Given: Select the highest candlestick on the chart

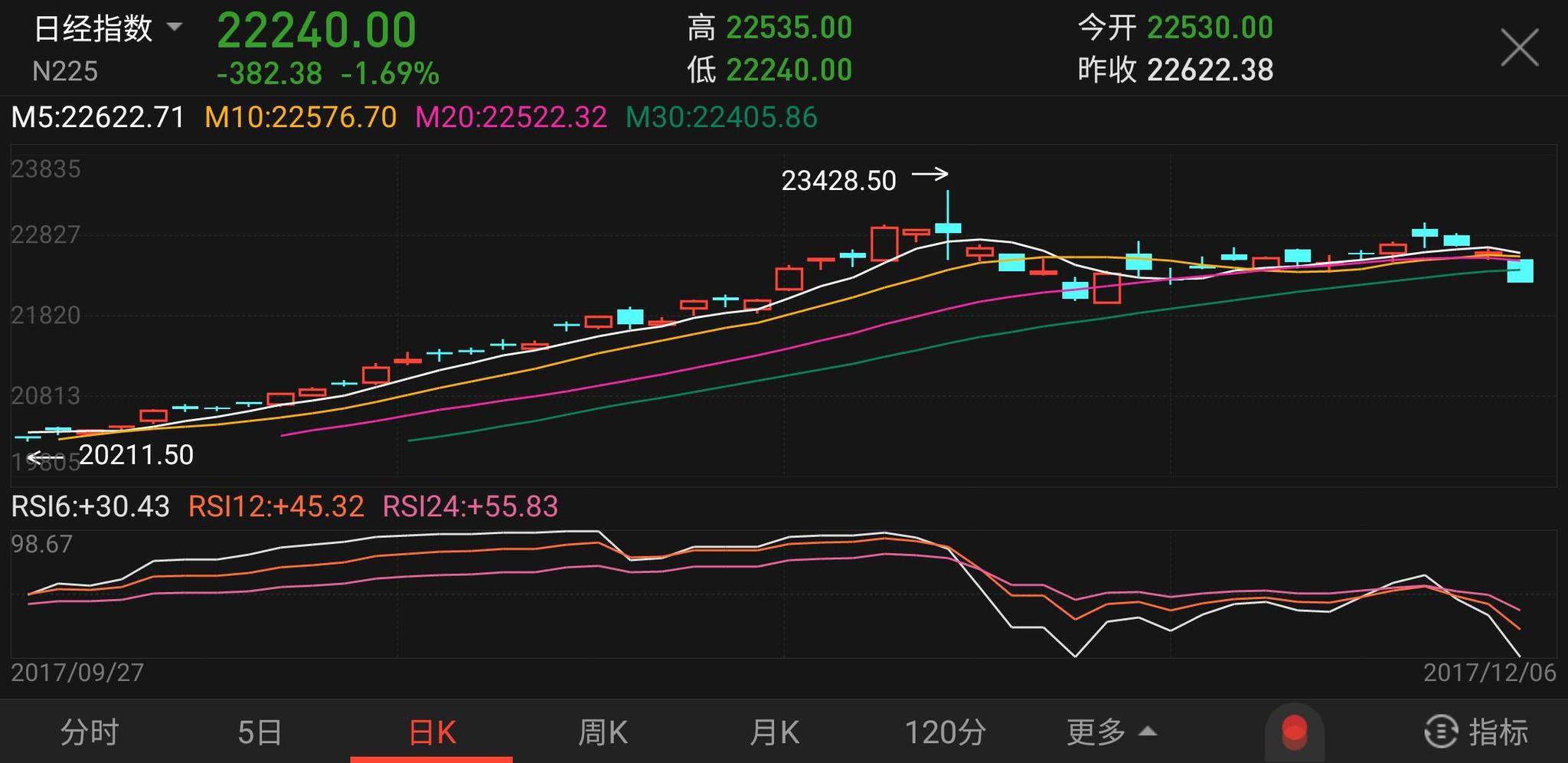Looking at the screenshot, I should [x=949, y=226].
